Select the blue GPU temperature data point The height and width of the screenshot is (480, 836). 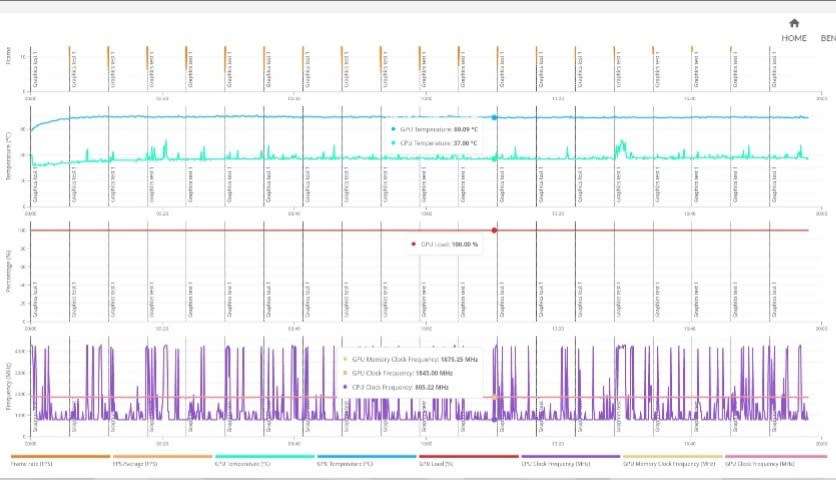click(x=494, y=118)
